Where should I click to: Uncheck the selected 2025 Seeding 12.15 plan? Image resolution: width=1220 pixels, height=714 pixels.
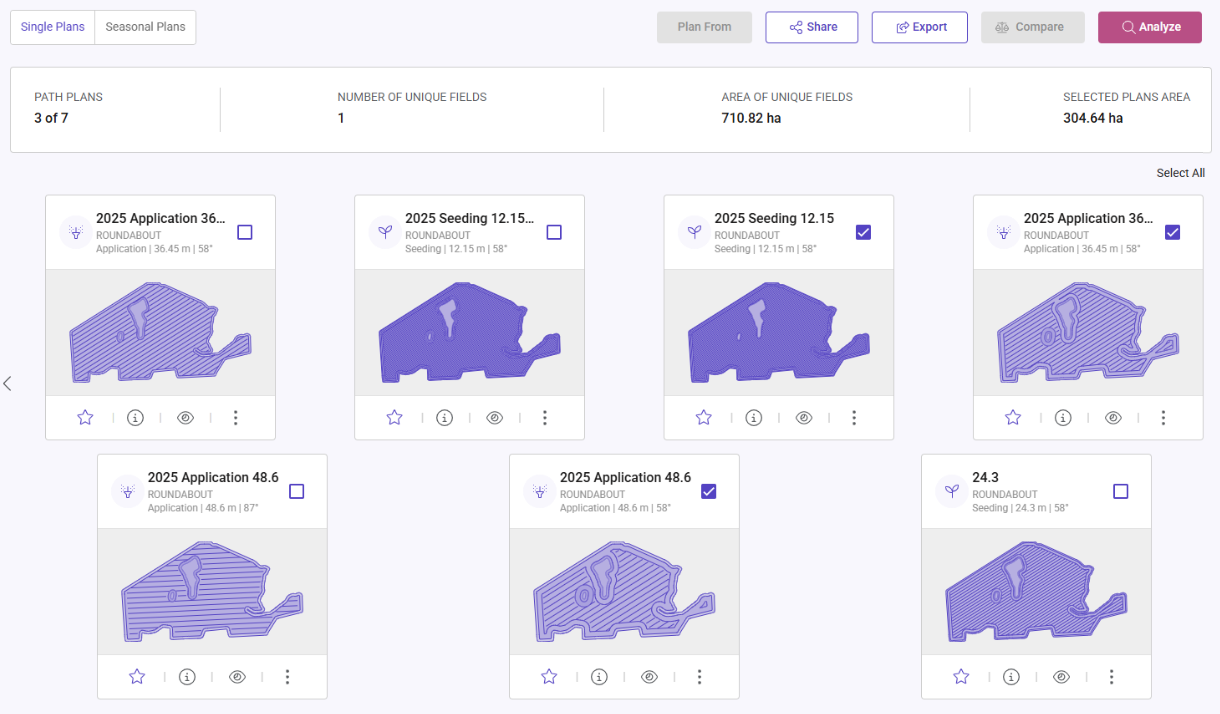click(864, 232)
